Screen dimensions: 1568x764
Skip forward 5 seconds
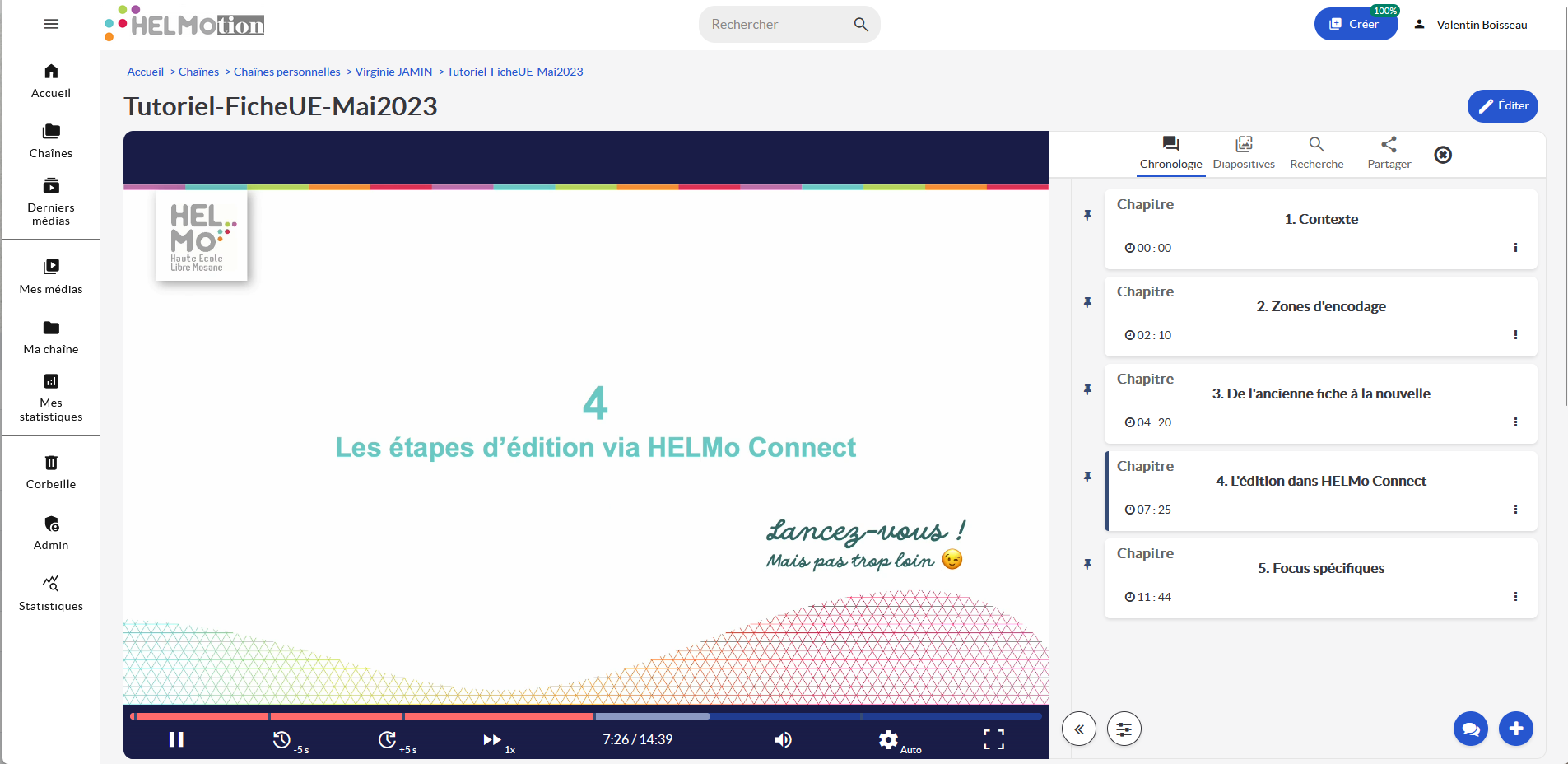point(396,741)
